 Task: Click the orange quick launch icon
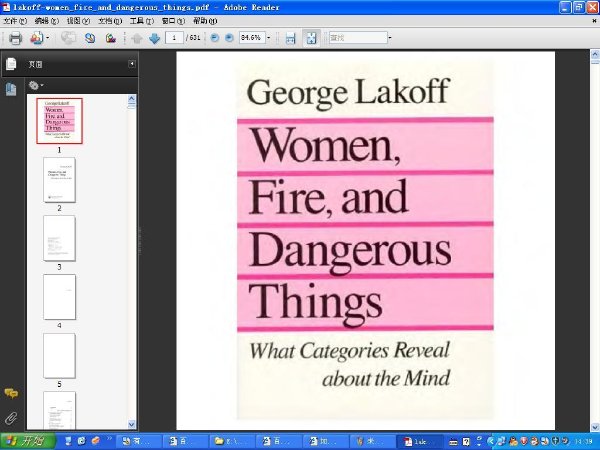pyautogui.click(x=95, y=441)
